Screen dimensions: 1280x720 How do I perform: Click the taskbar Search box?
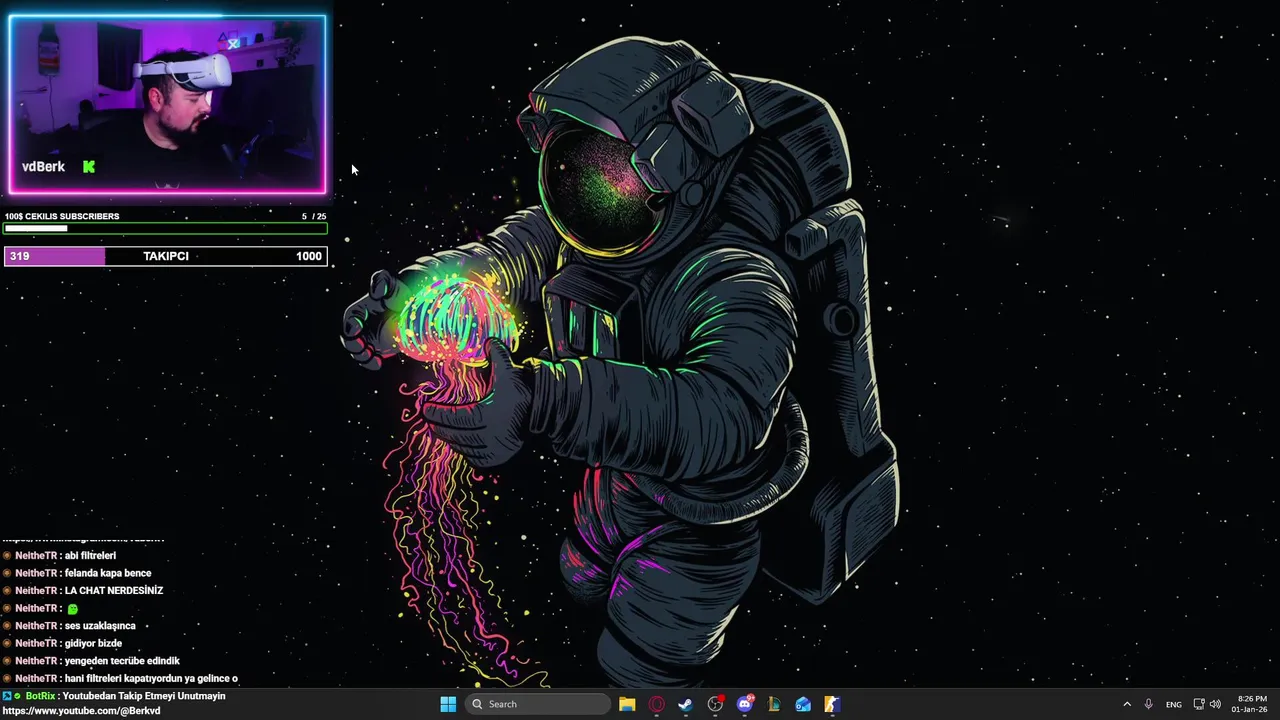coord(537,704)
